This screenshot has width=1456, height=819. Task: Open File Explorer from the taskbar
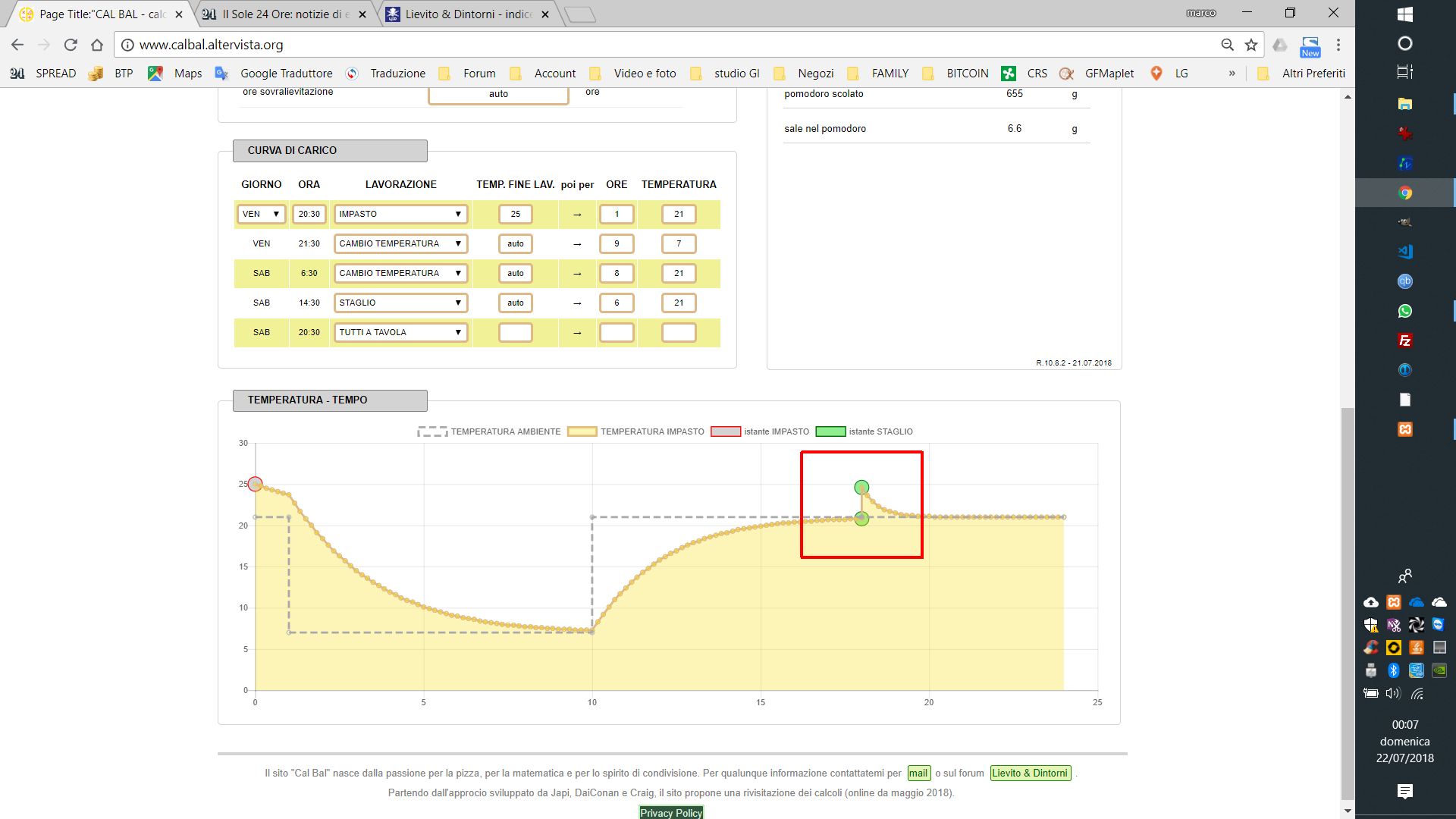[x=1405, y=104]
